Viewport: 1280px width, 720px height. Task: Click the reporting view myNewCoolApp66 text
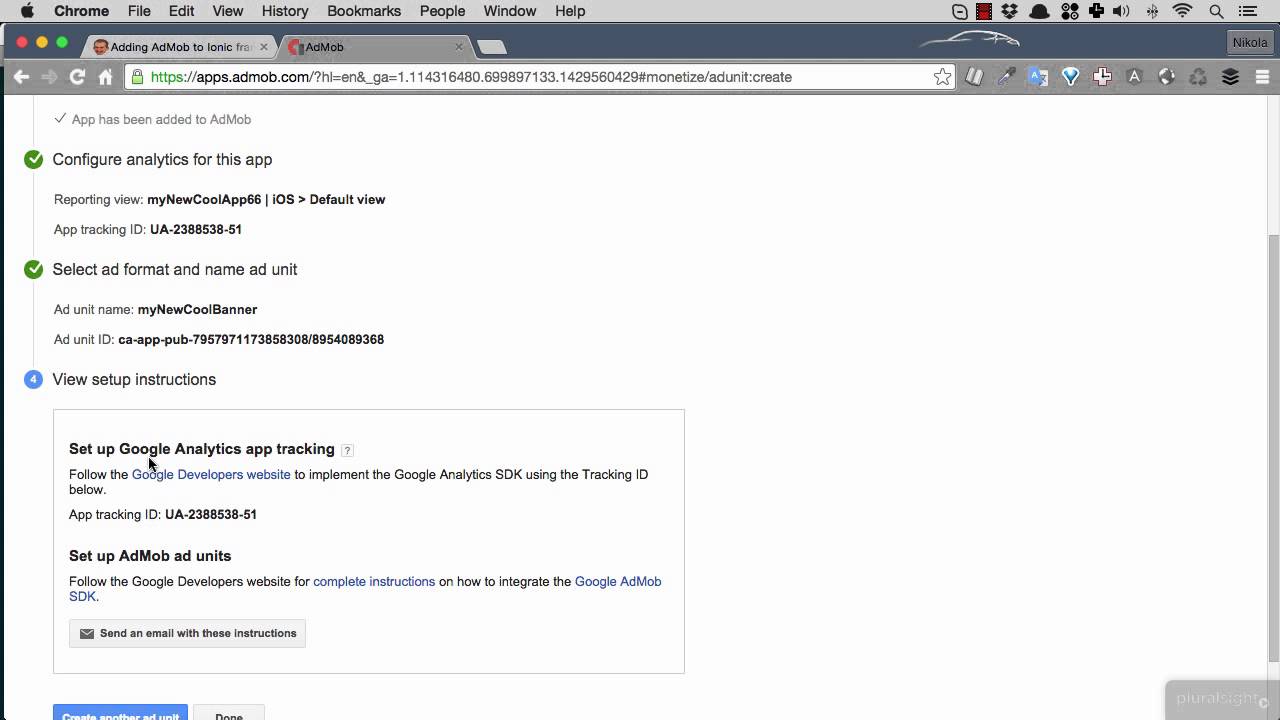click(266, 200)
